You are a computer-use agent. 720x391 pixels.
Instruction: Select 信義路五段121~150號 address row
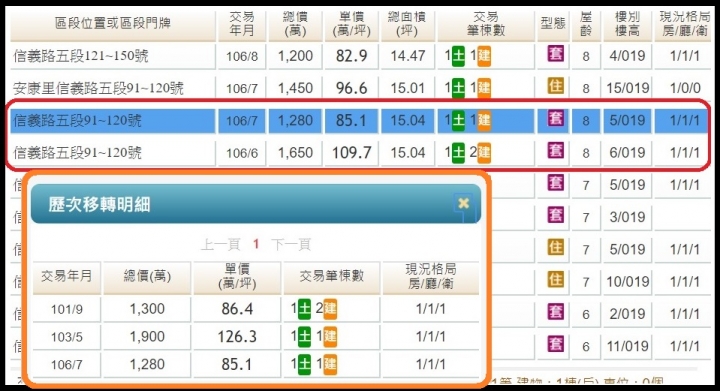click(x=112, y=56)
